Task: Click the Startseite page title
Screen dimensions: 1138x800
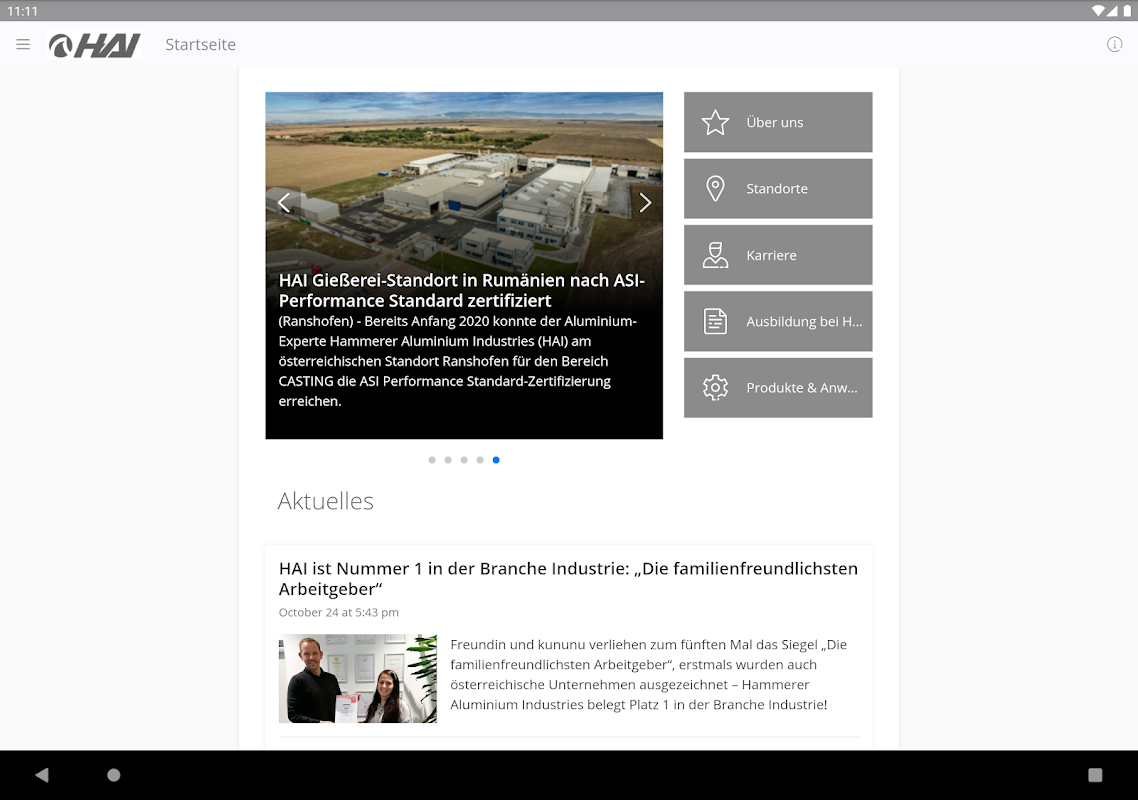Action: pyautogui.click(x=200, y=44)
